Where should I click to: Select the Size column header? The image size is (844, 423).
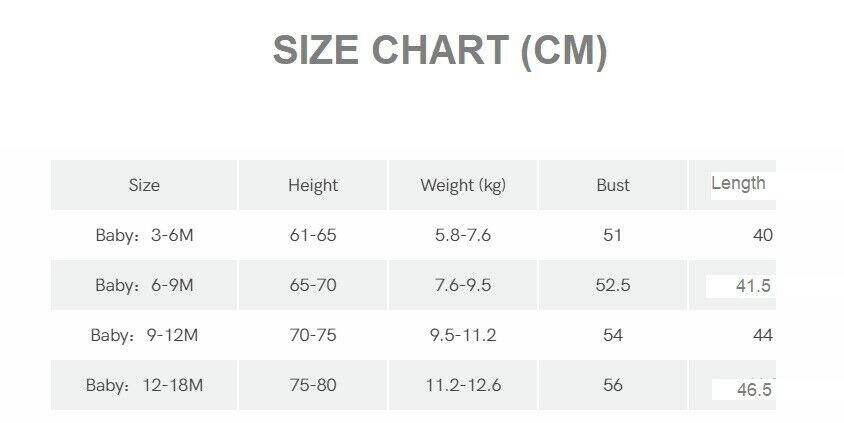click(x=144, y=185)
